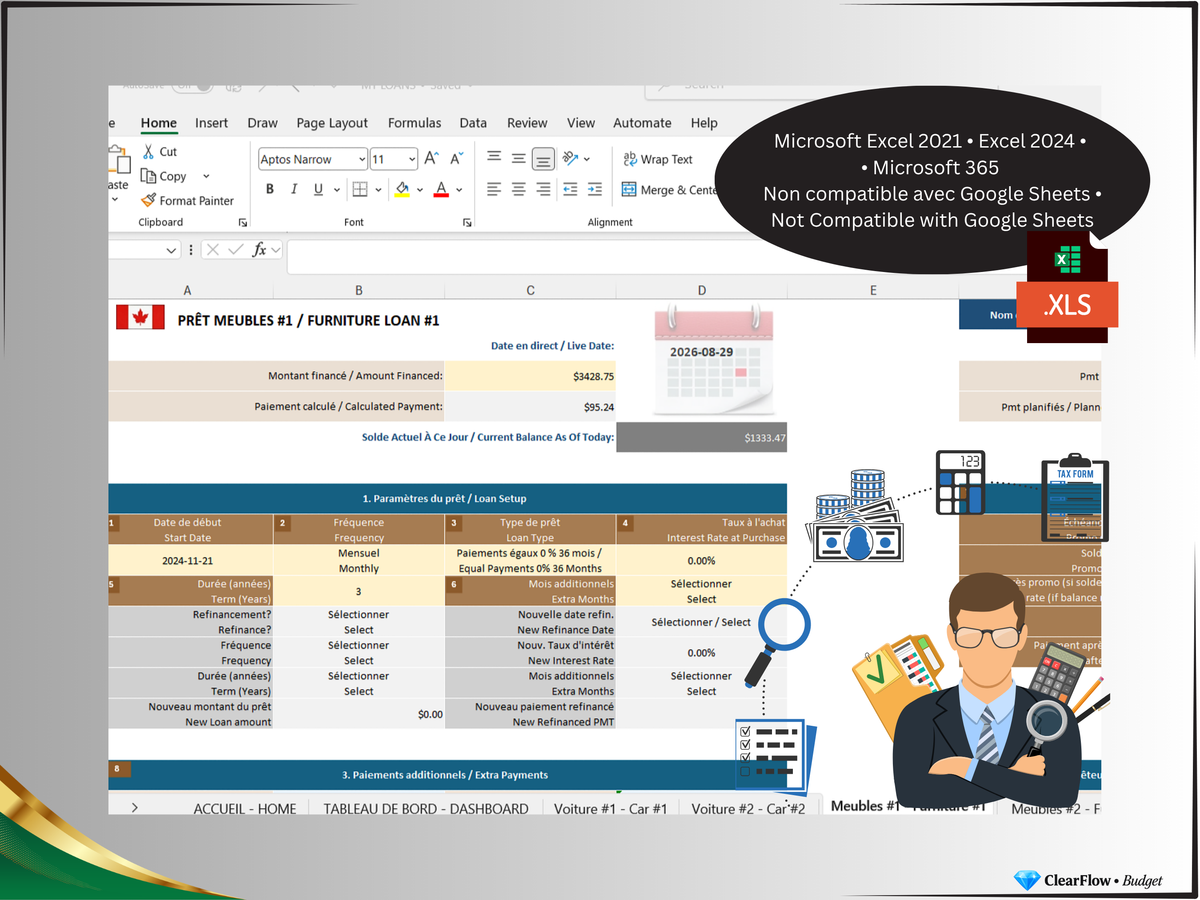This screenshot has width=1200, height=900.
Task: Expand the Underline style arrow
Action: tap(335, 189)
